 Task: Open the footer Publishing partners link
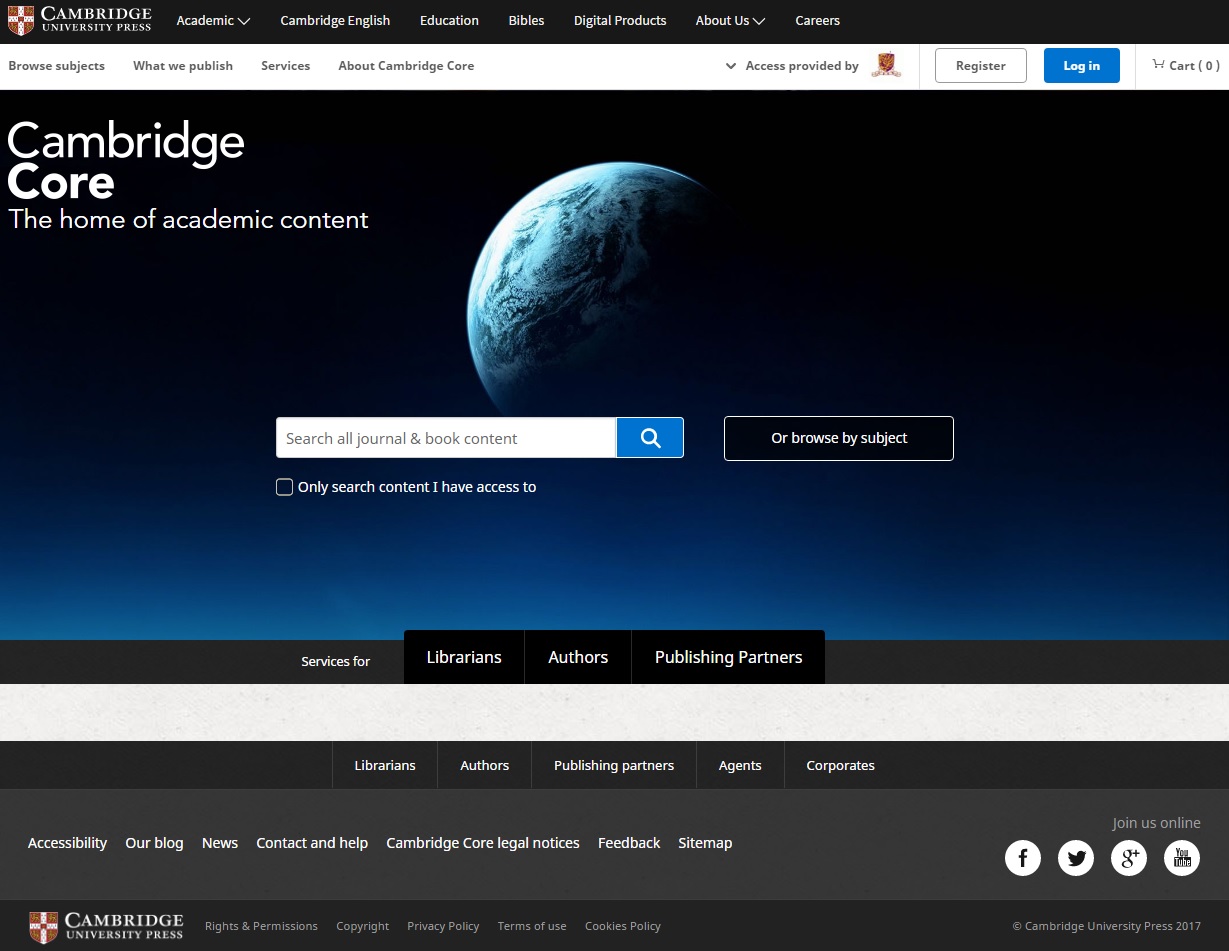(614, 765)
